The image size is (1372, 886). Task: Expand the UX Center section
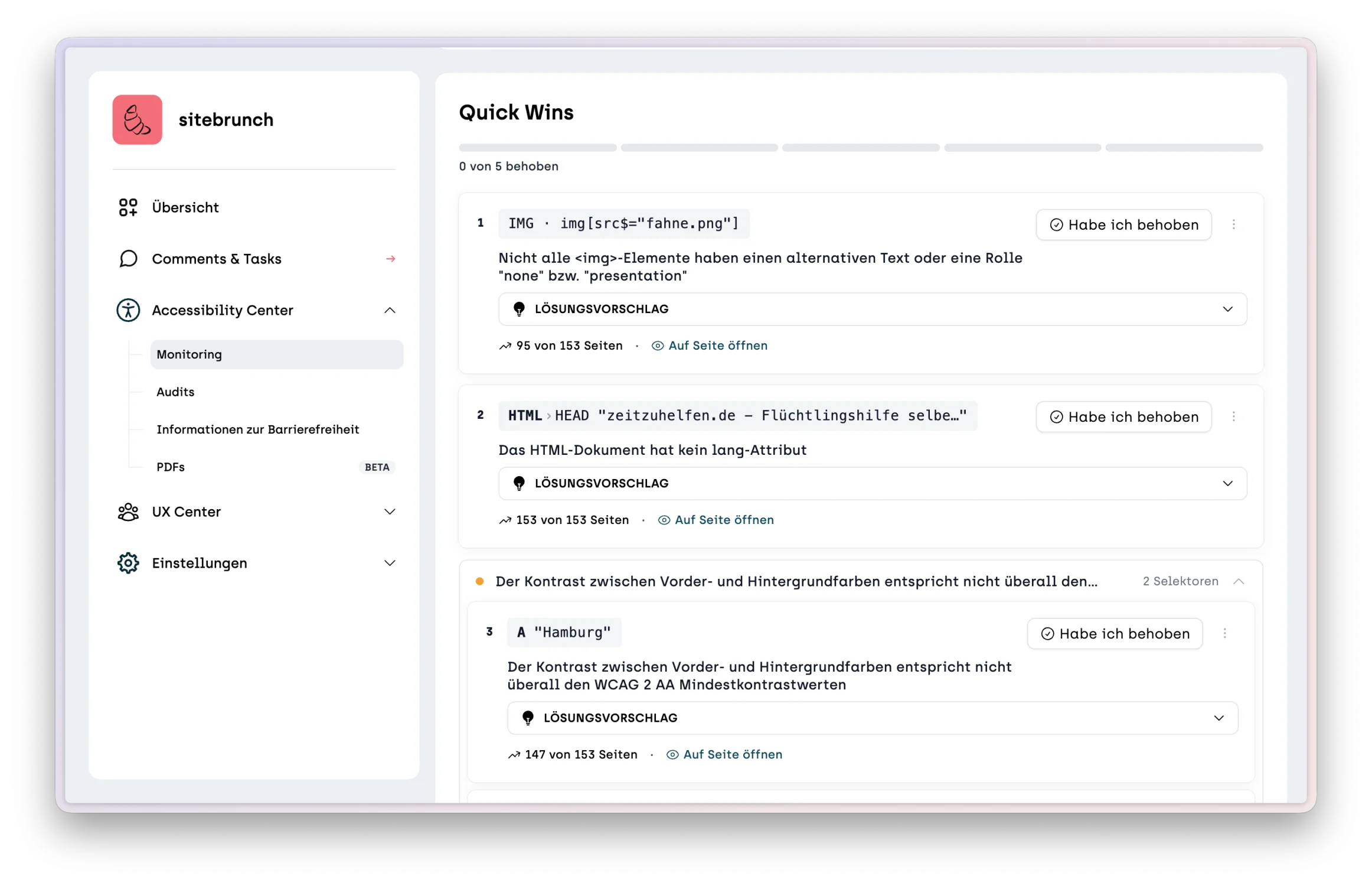(x=390, y=512)
